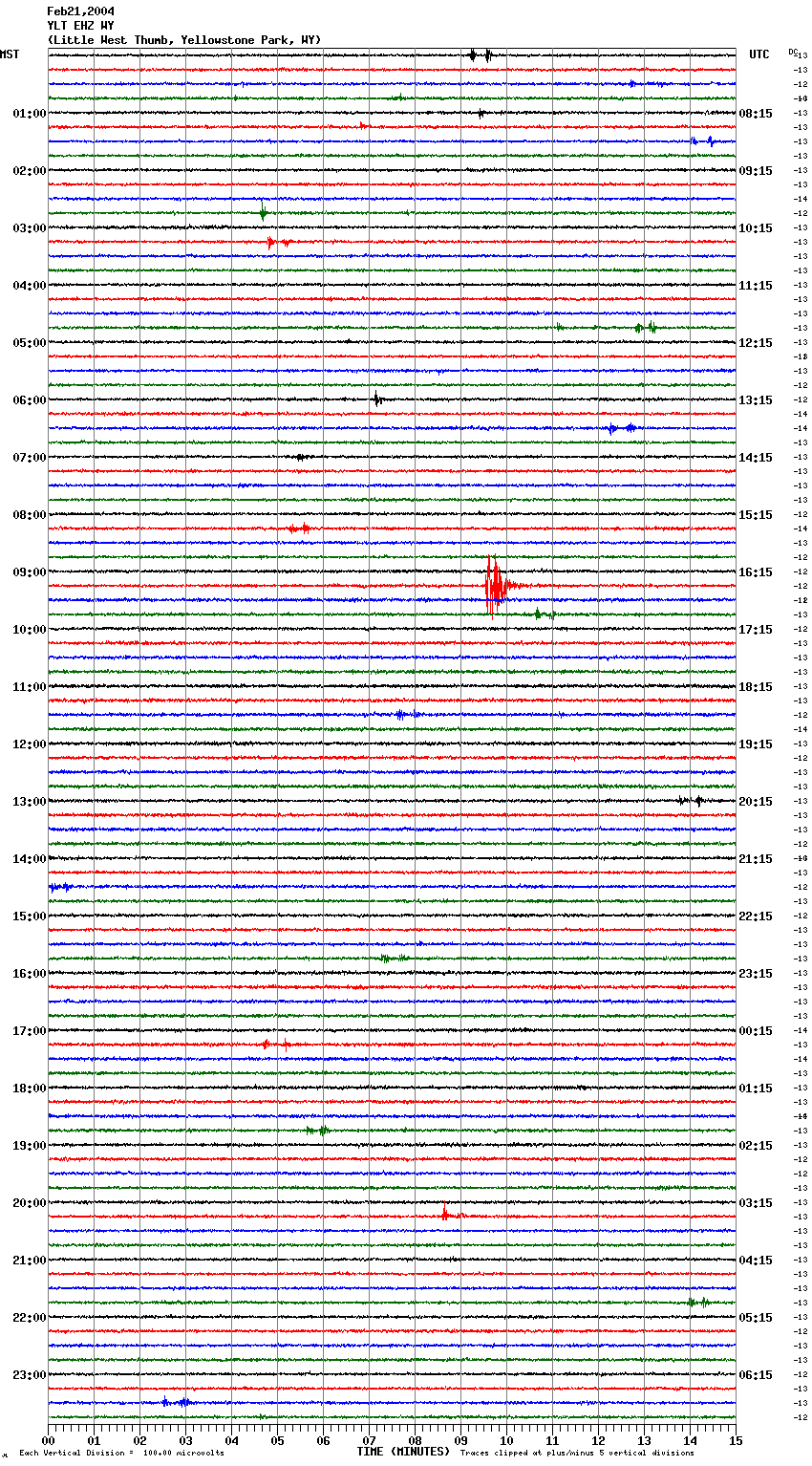
Task: Select the 17:00 MST row label
Action: coord(30,1031)
